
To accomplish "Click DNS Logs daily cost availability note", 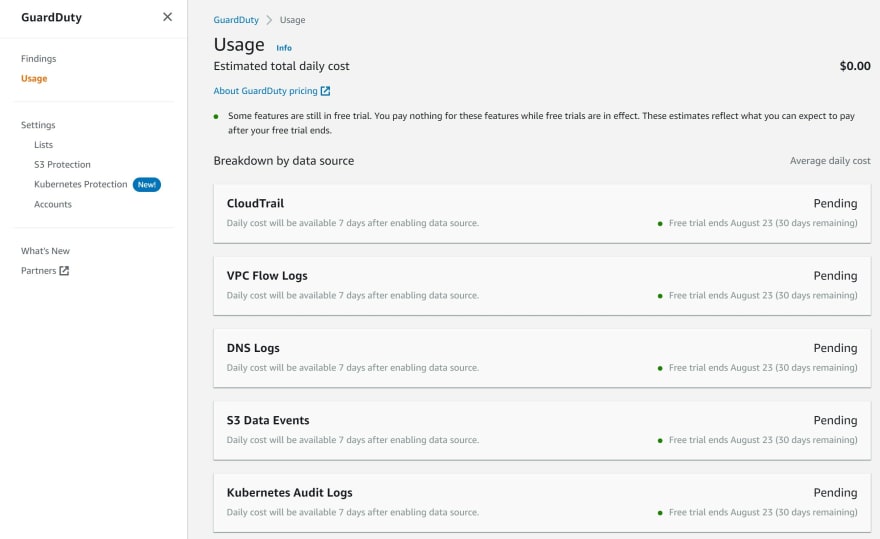I will pos(352,368).
